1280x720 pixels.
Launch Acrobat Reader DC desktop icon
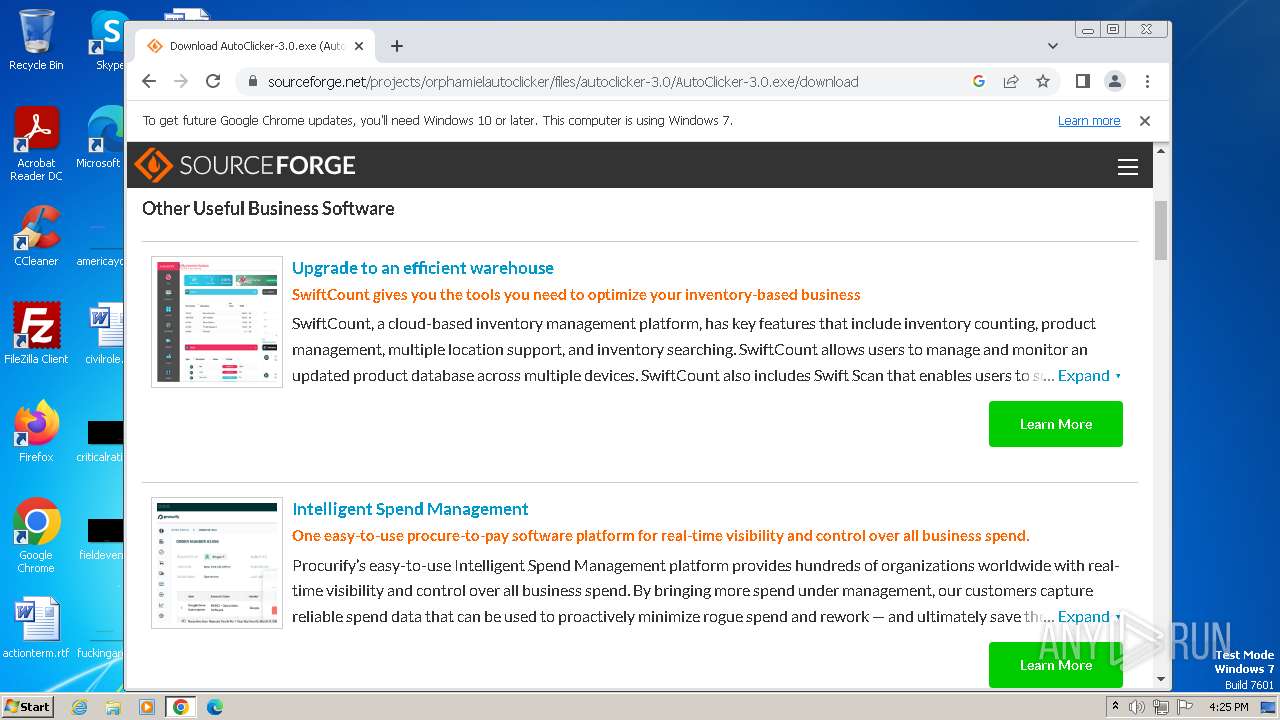pos(36,145)
